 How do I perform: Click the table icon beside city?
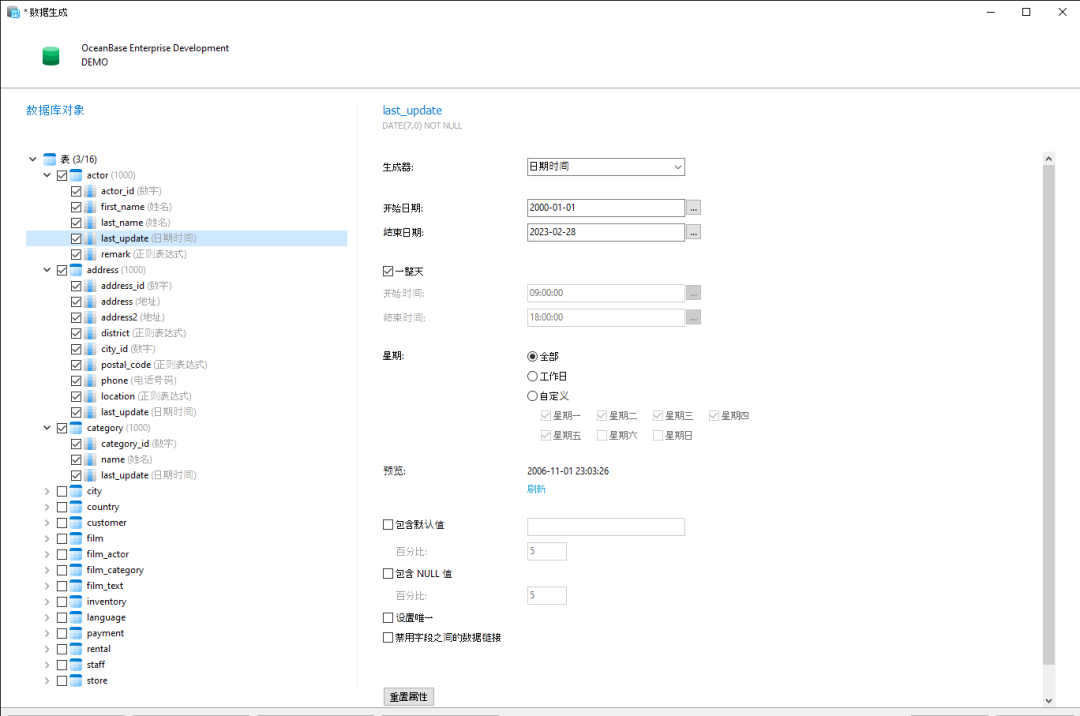pos(76,491)
